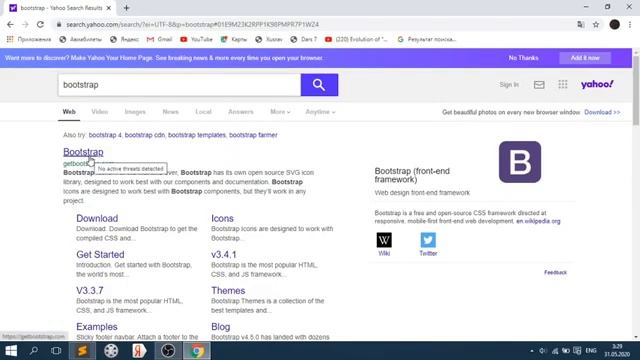
Task: Show hidden system tray icons arrow
Action: click(x=531, y=351)
